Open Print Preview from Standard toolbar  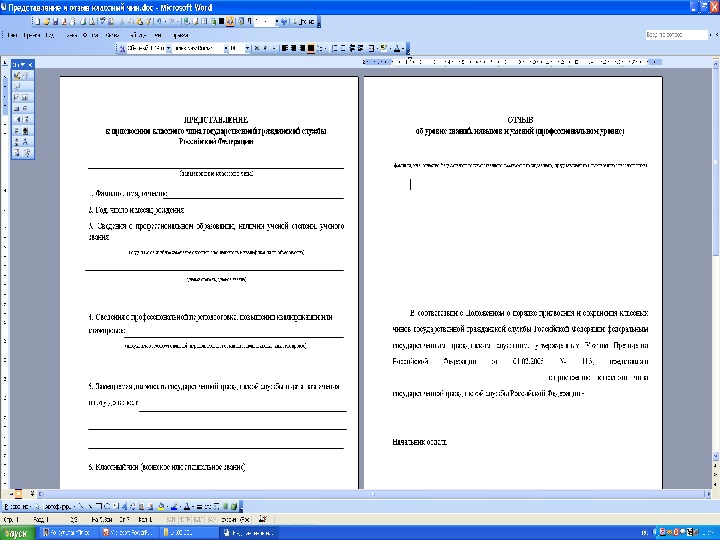(92, 22)
